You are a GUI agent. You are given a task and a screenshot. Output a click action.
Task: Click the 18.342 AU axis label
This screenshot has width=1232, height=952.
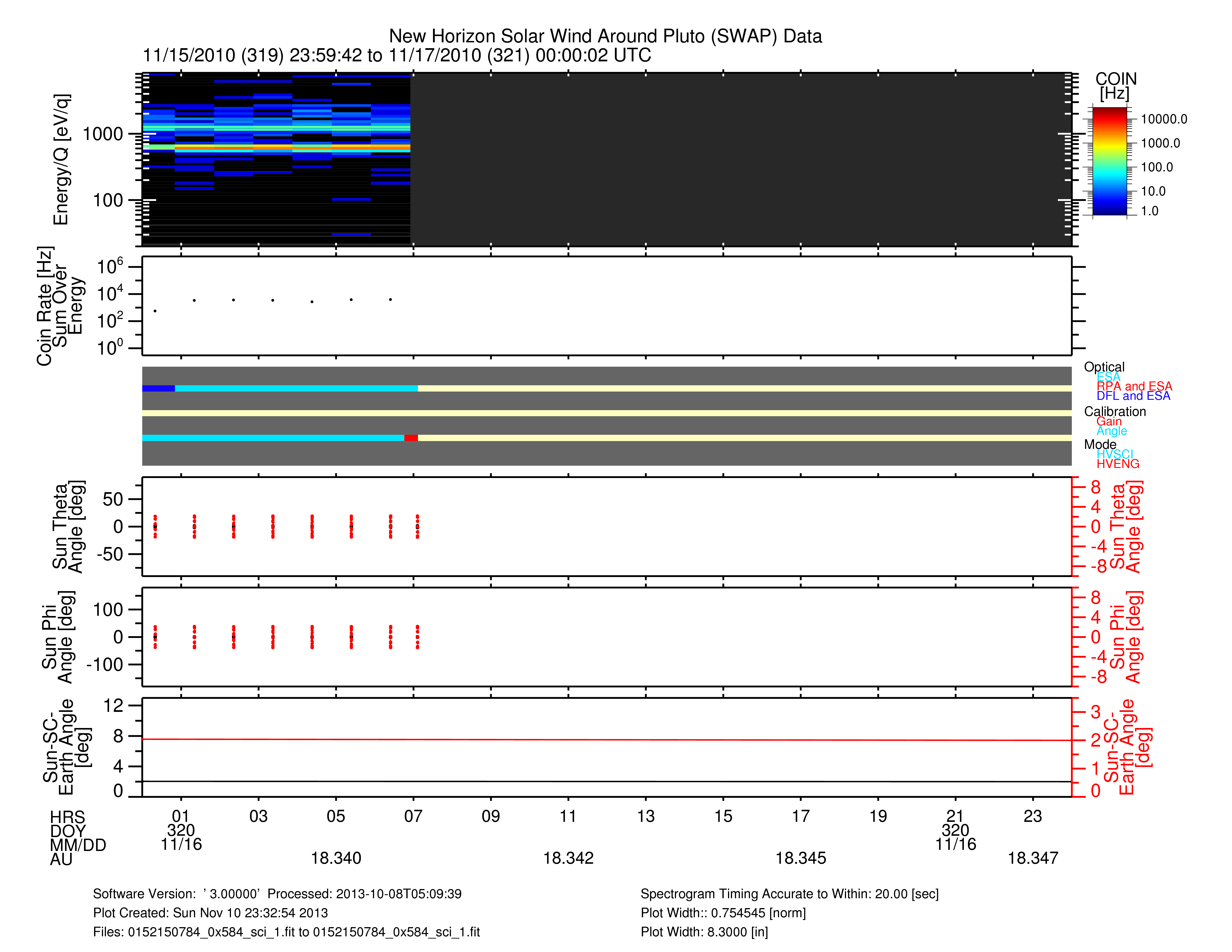point(568,858)
